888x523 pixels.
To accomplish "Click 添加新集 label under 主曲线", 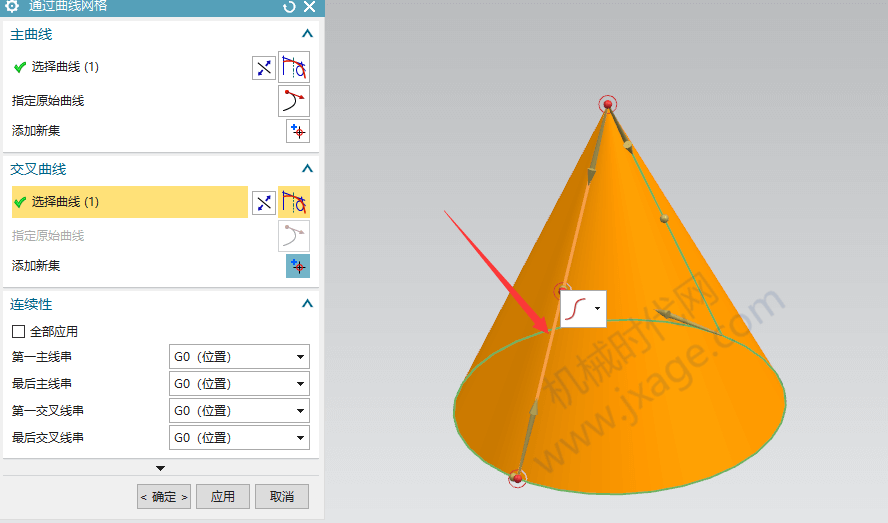I will (x=36, y=131).
